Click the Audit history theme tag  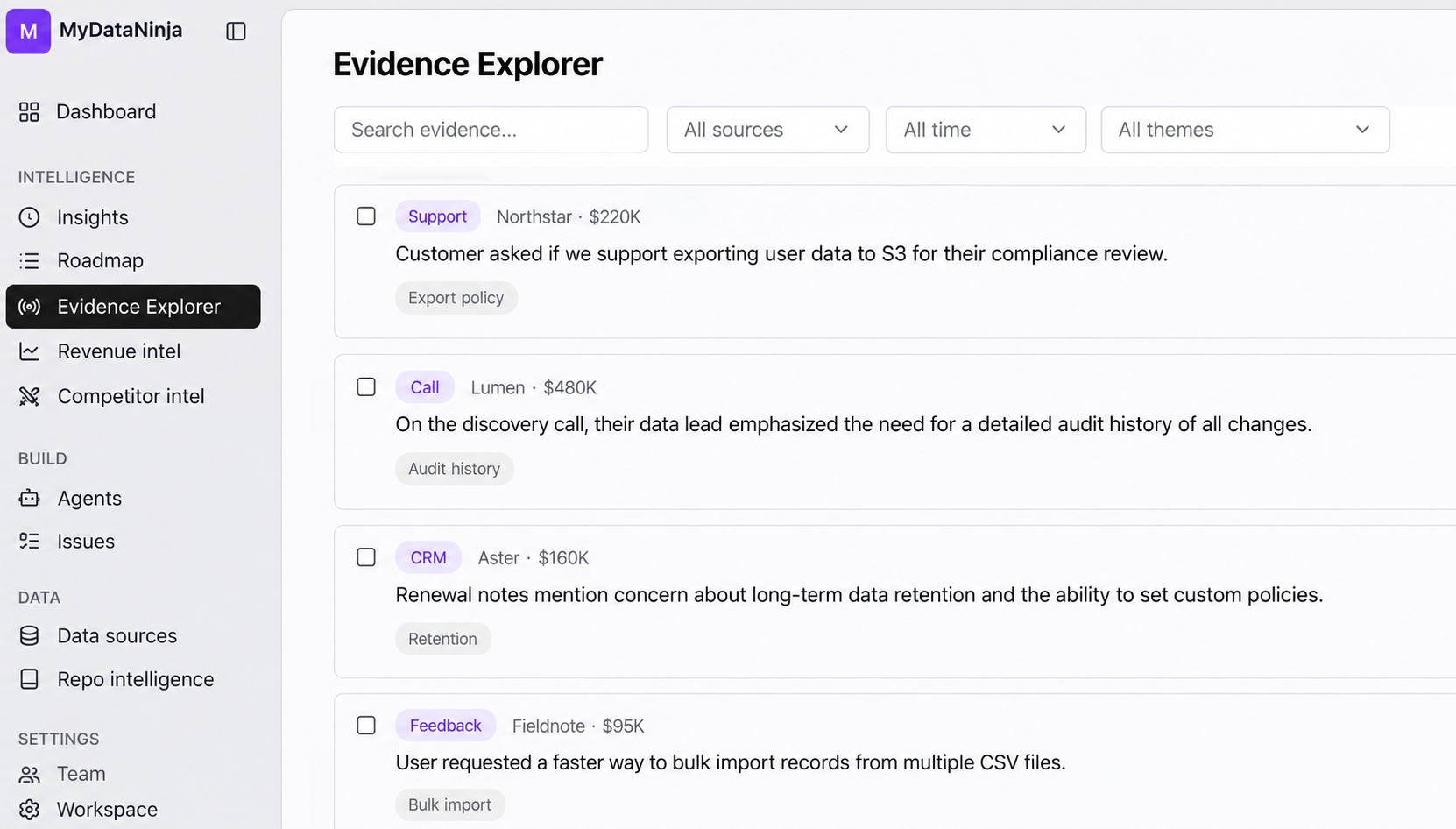click(x=454, y=469)
